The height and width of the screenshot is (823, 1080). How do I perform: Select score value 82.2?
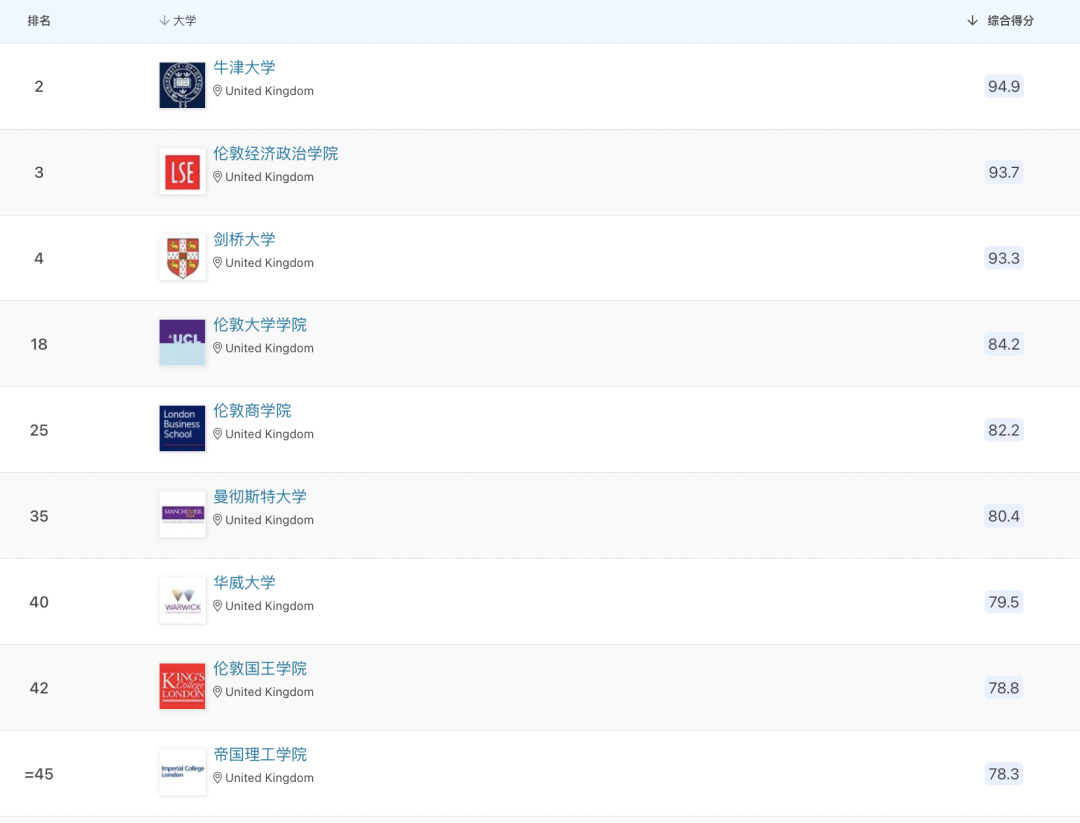tap(1004, 430)
